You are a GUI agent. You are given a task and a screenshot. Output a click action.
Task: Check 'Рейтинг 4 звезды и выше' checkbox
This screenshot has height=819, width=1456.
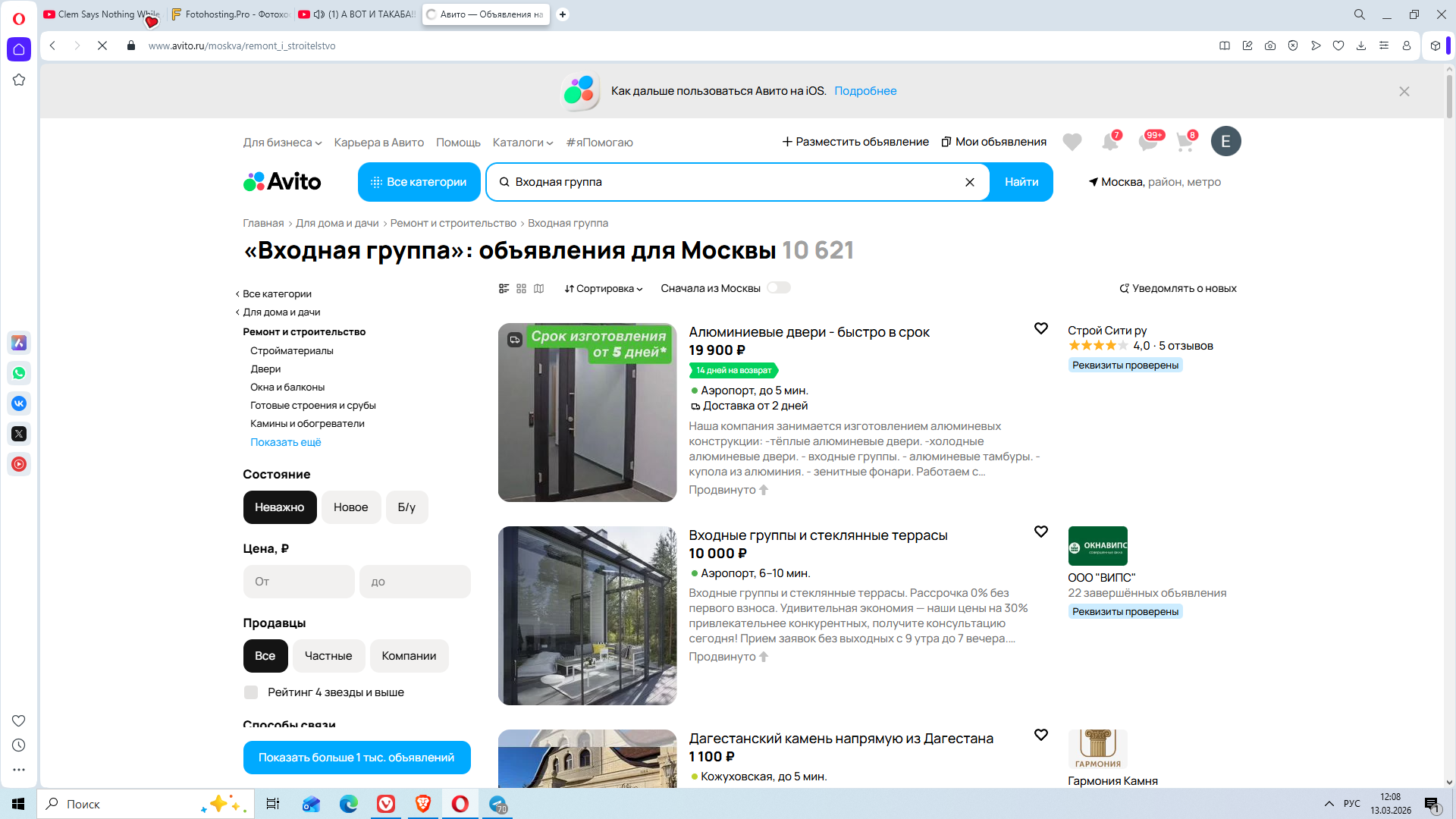[x=251, y=692]
